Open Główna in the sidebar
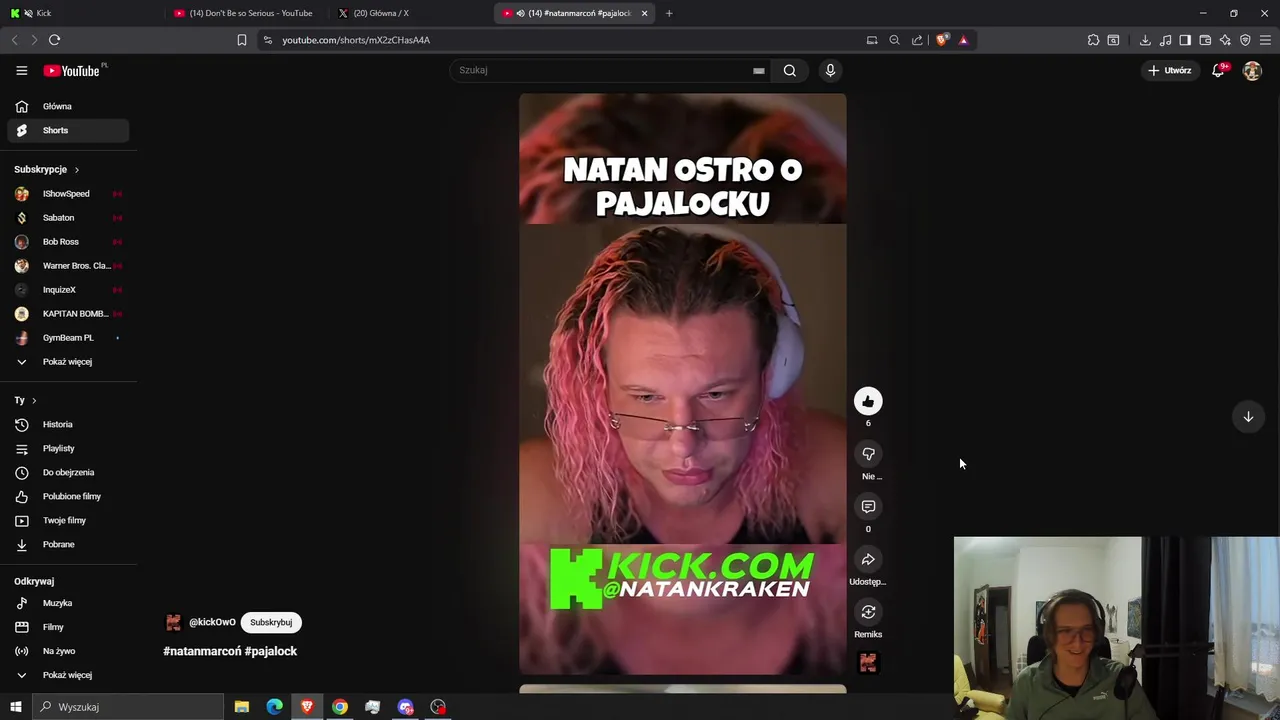 click(x=68, y=106)
